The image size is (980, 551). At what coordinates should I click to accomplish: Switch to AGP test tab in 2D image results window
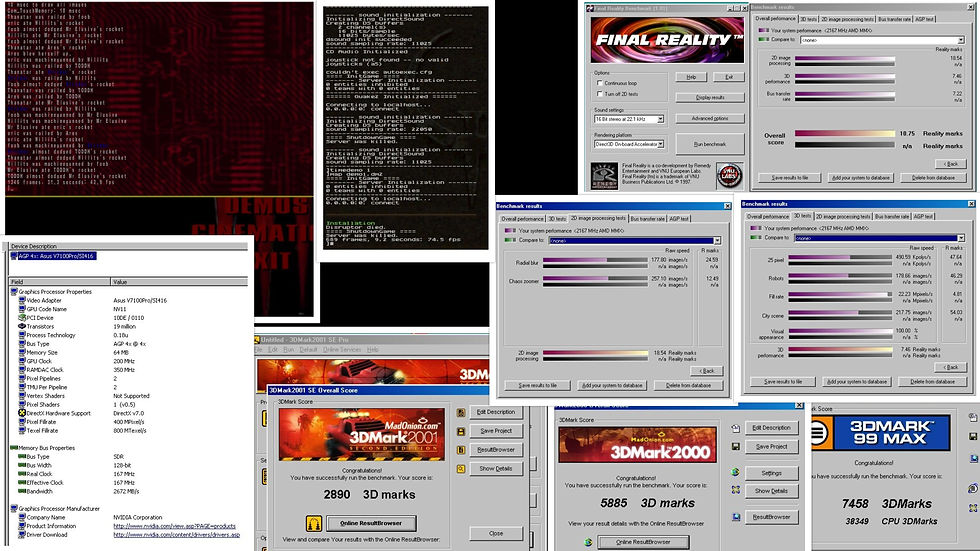click(x=679, y=219)
